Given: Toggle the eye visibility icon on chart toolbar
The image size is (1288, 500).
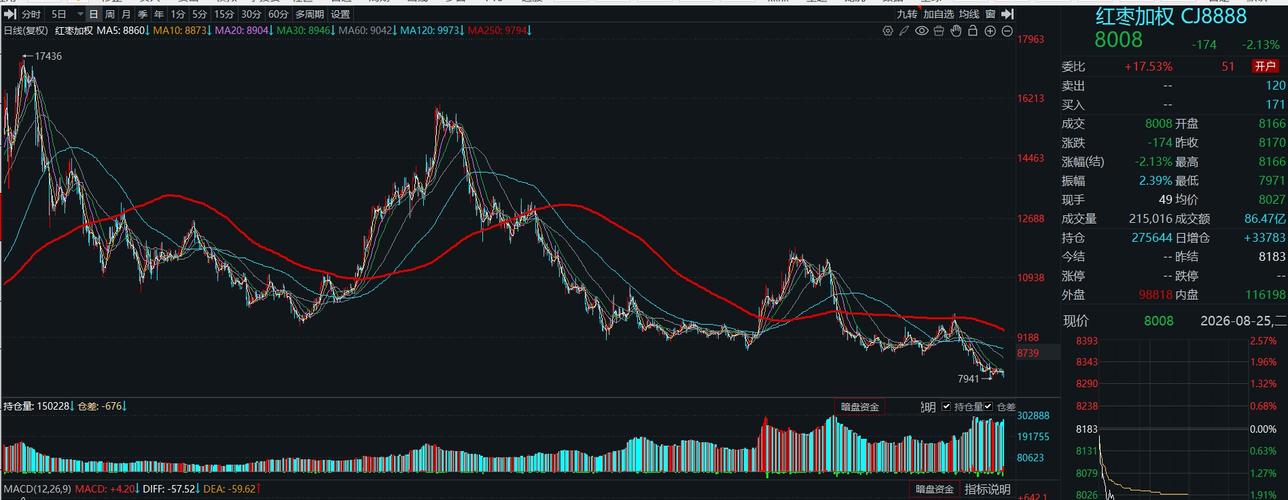Looking at the screenshot, I should point(922,31).
